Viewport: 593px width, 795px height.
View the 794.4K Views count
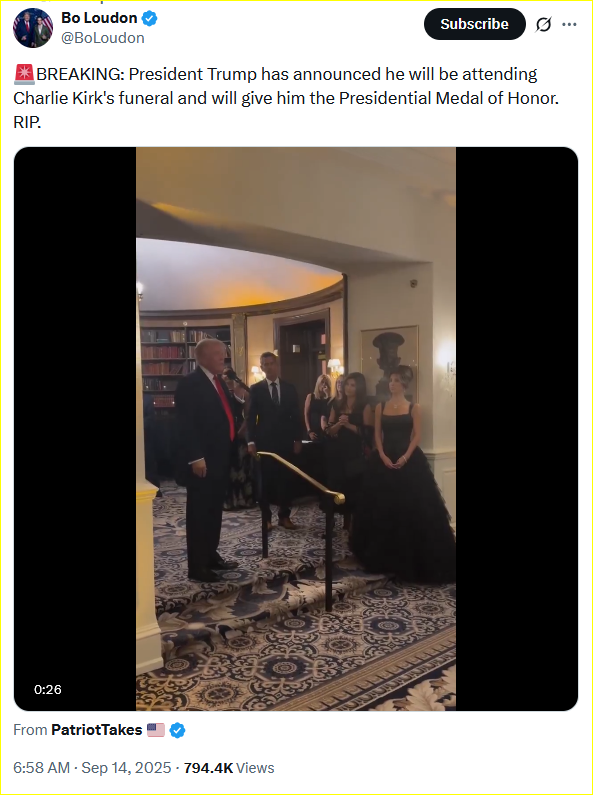coord(229,768)
